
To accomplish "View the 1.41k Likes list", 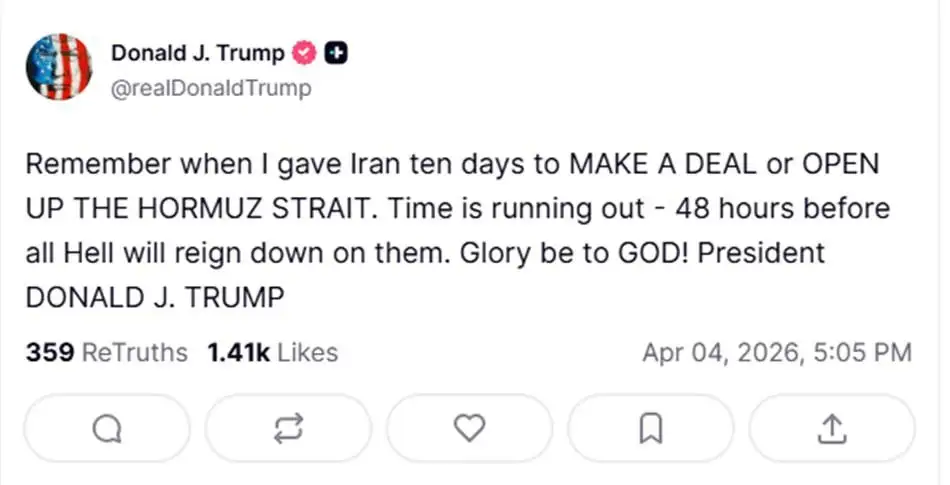I will (272, 353).
